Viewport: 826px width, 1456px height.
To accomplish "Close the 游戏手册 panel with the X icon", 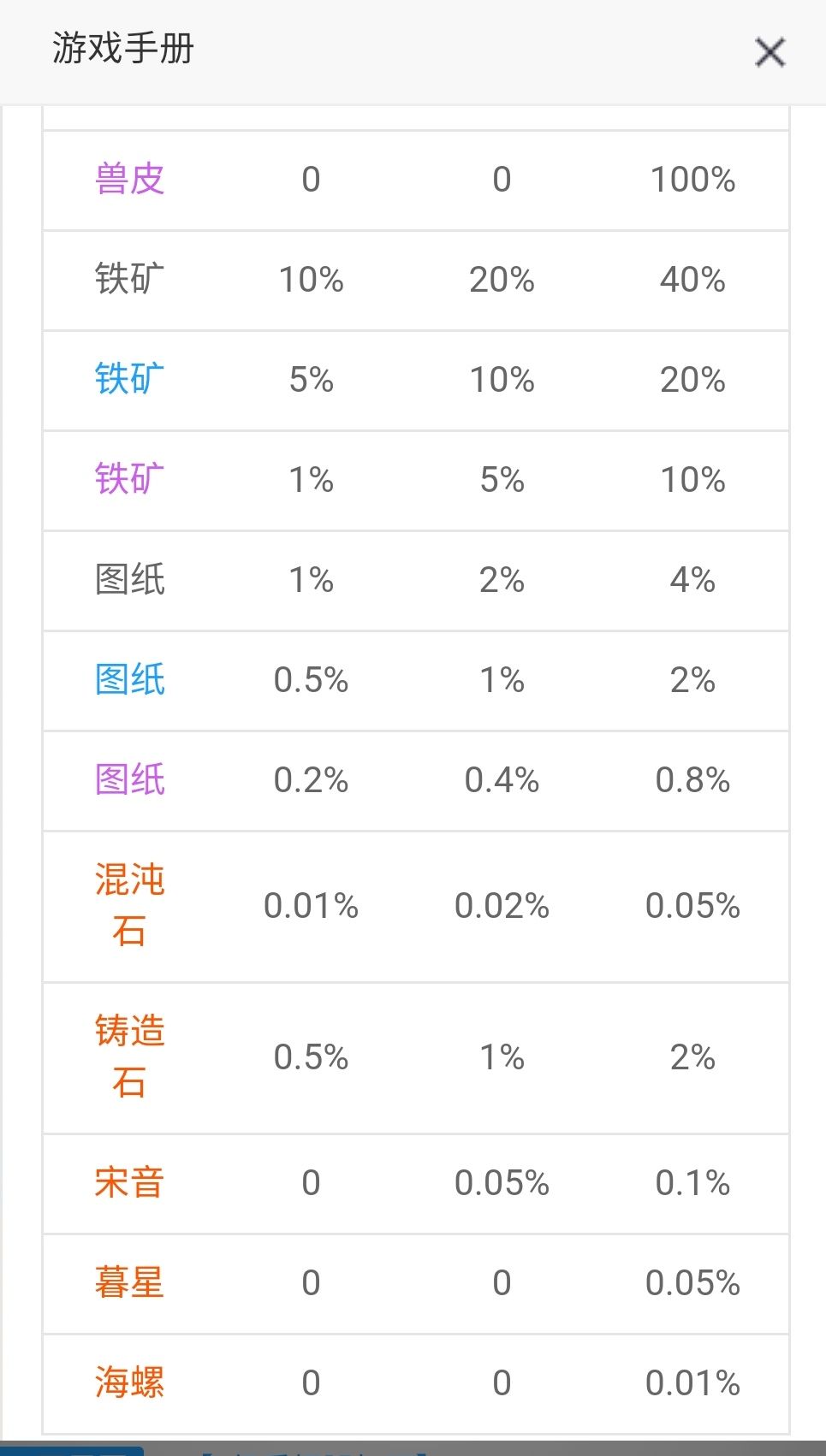I will click(770, 53).
